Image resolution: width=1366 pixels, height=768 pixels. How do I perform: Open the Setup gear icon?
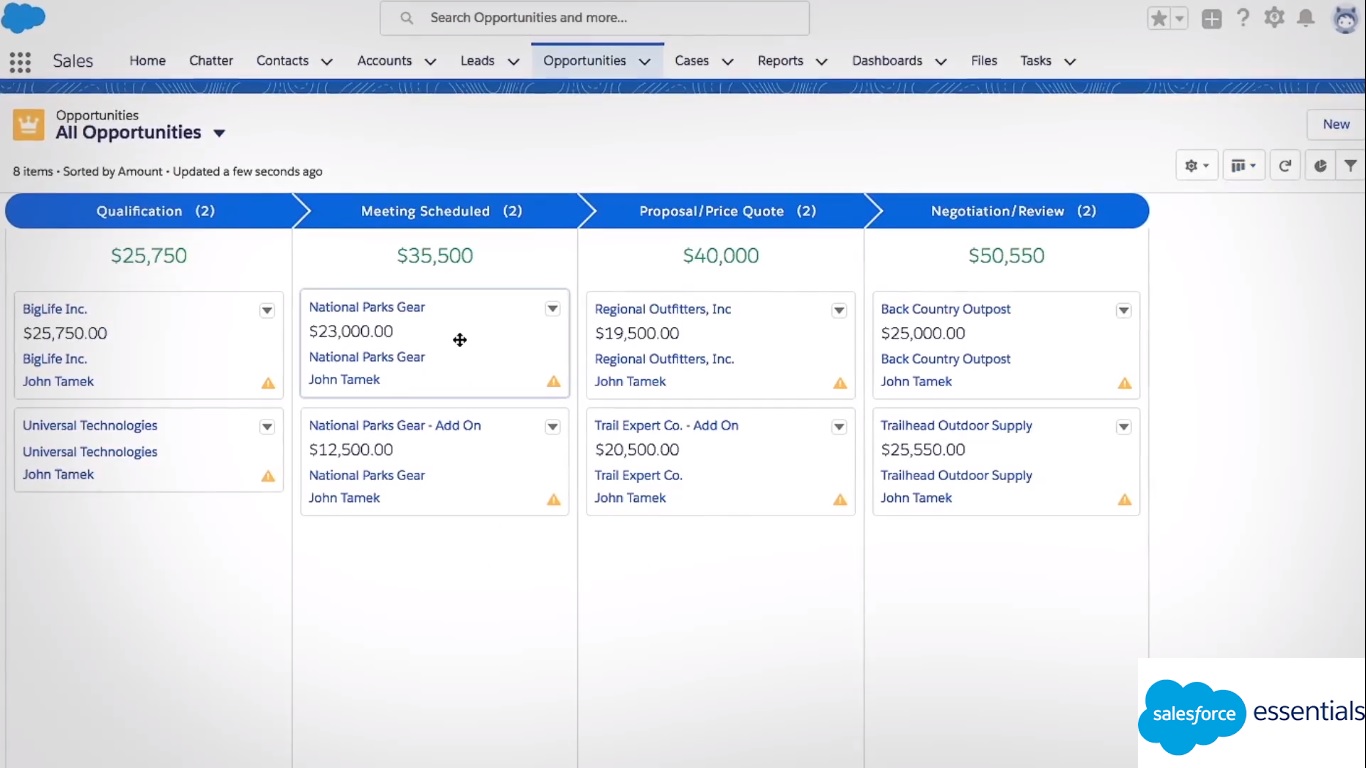pos(1274,18)
